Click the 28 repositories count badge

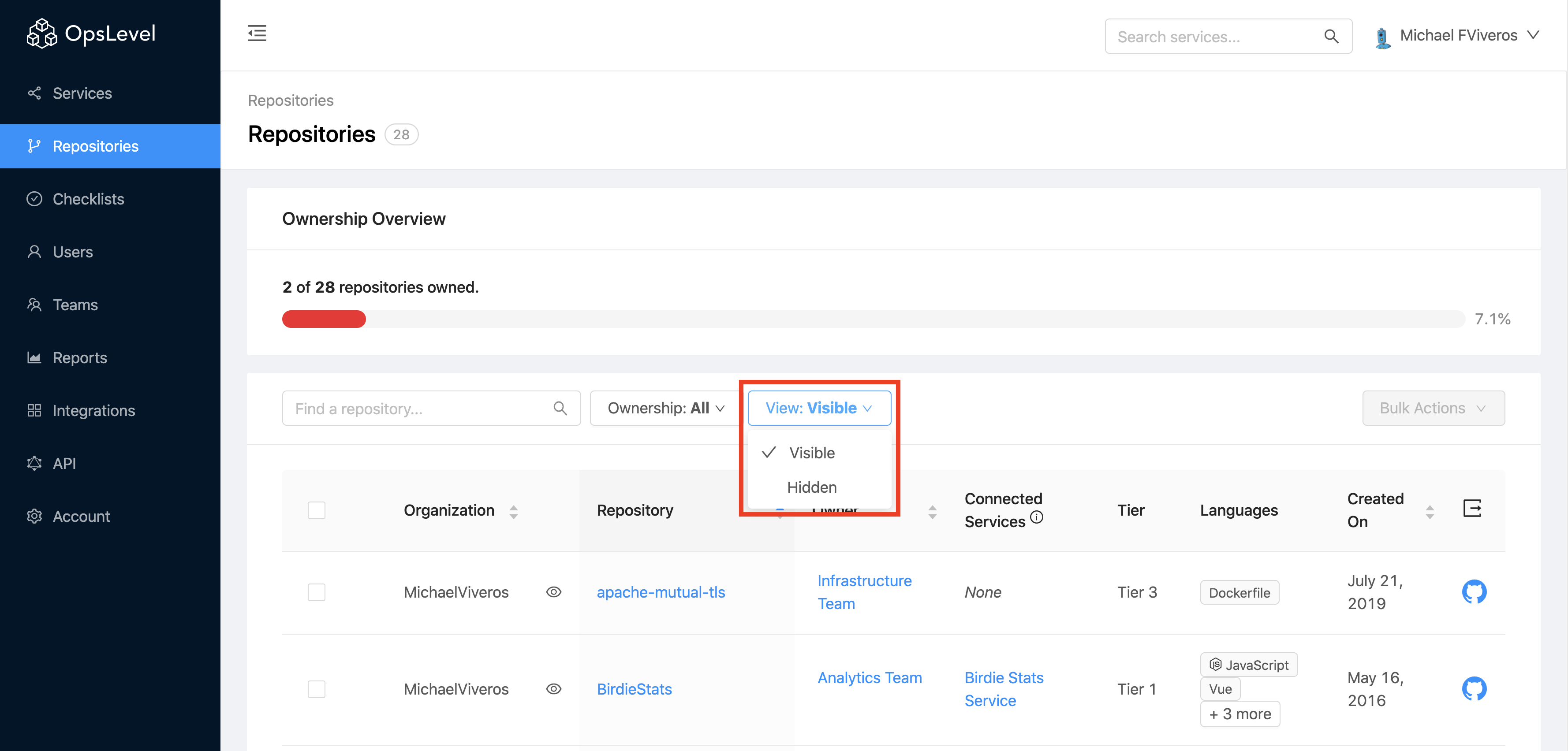click(401, 134)
